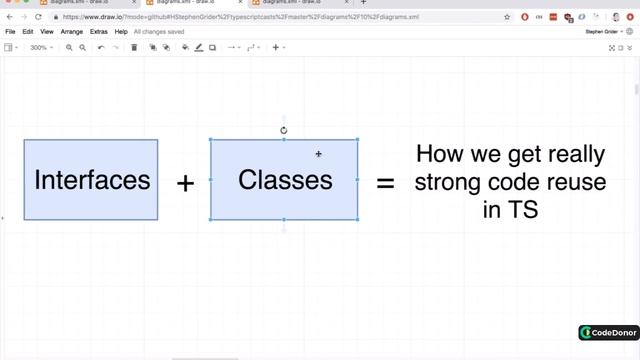
Task: Open the browser profile avatar
Action: (616, 17)
